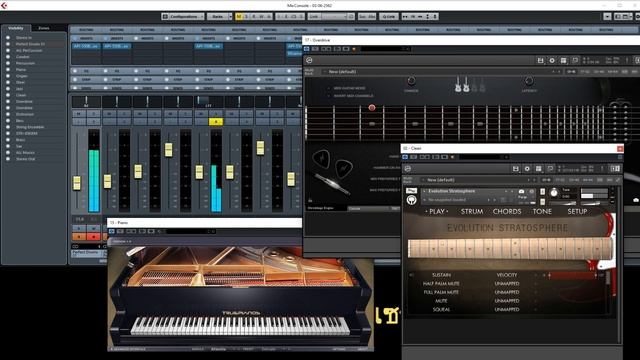Click the red record button below first channel

coord(93,236)
